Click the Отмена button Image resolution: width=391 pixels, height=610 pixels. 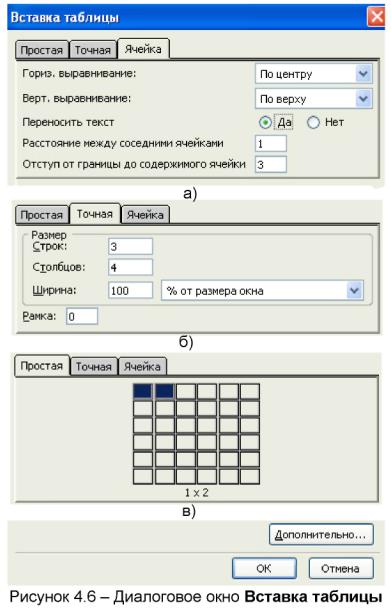click(341, 568)
